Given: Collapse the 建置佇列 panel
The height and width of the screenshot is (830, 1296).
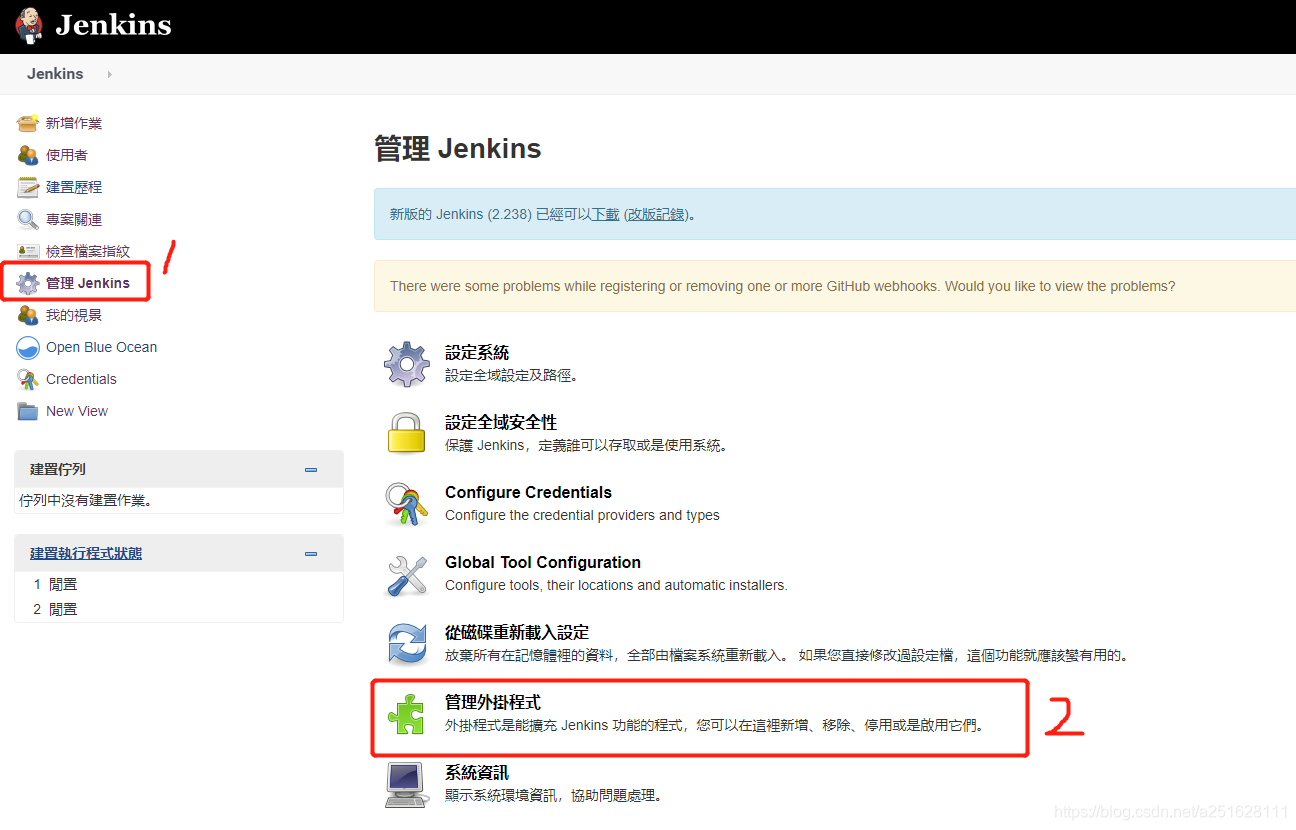Looking at the screenshot, I should [311, 470].
